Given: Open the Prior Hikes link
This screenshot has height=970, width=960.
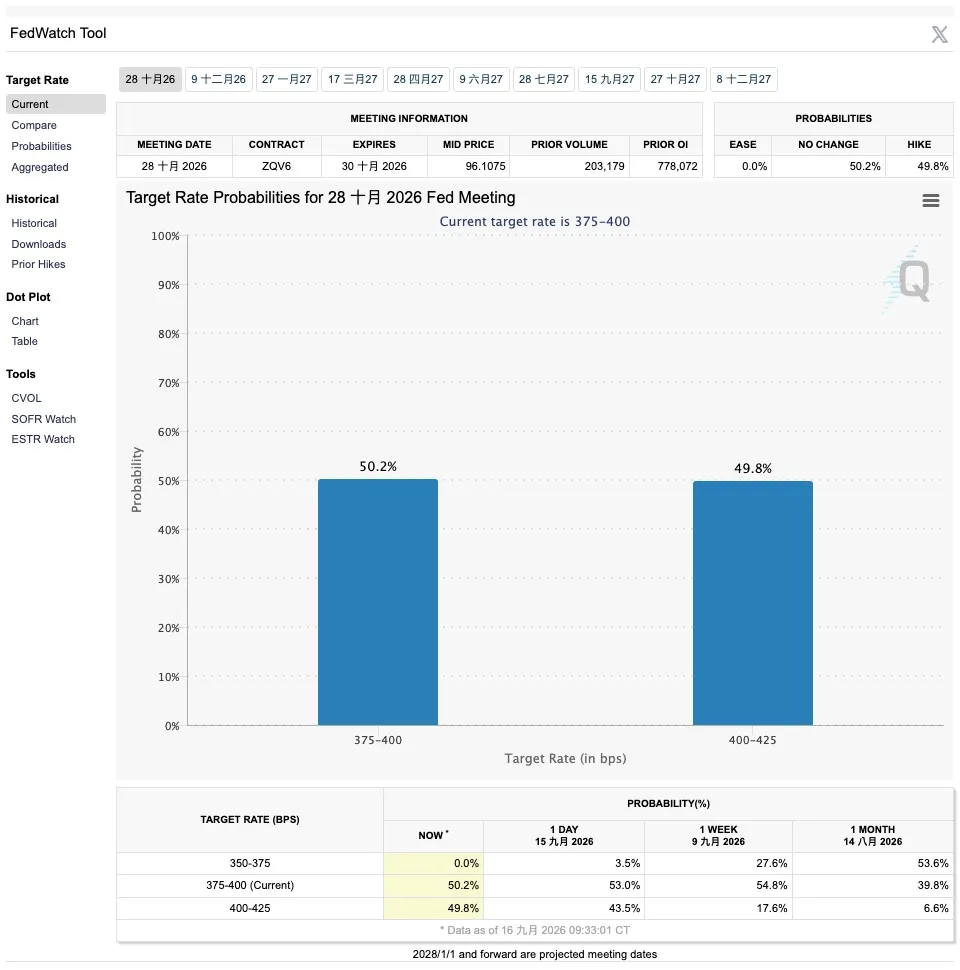Looking at the screenshot, I should (x=38, y=264).
